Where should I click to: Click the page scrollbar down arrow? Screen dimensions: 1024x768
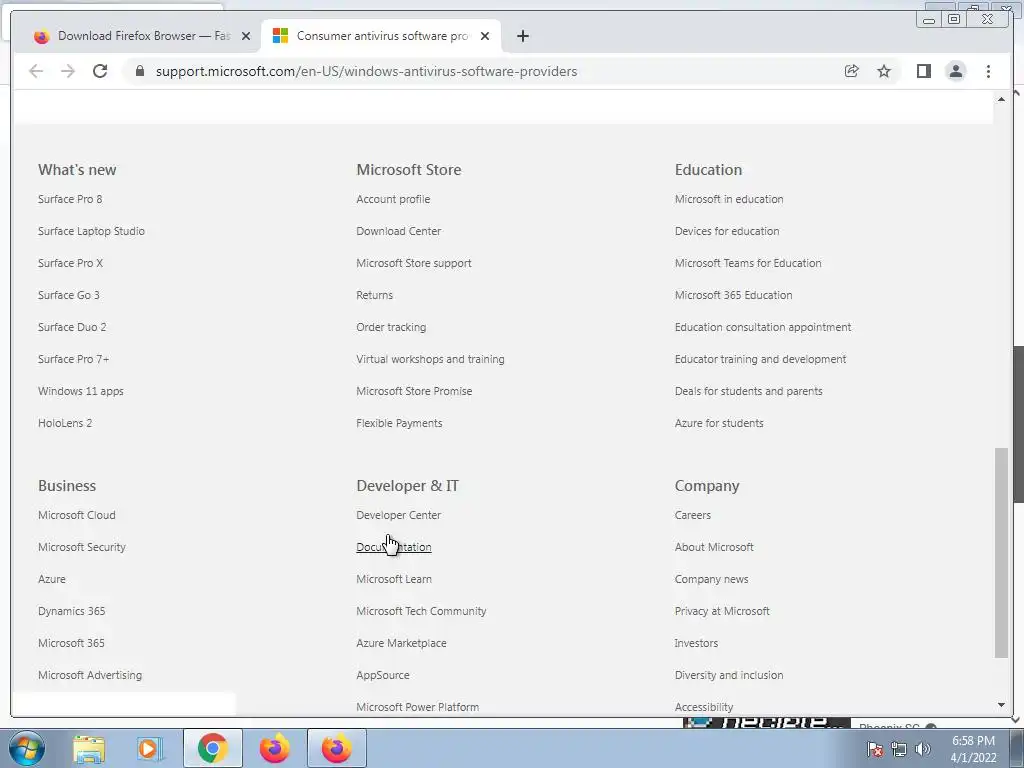click(x=1001, y=705)
